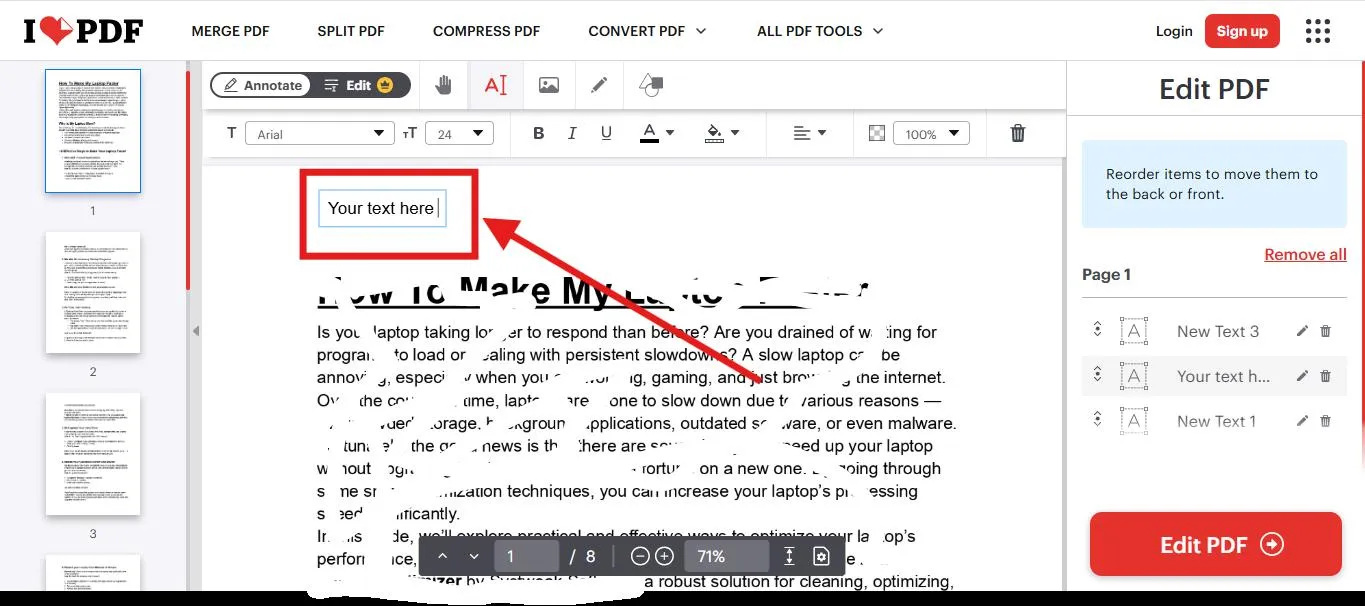Click the add image tool icon

click(548, 85)
